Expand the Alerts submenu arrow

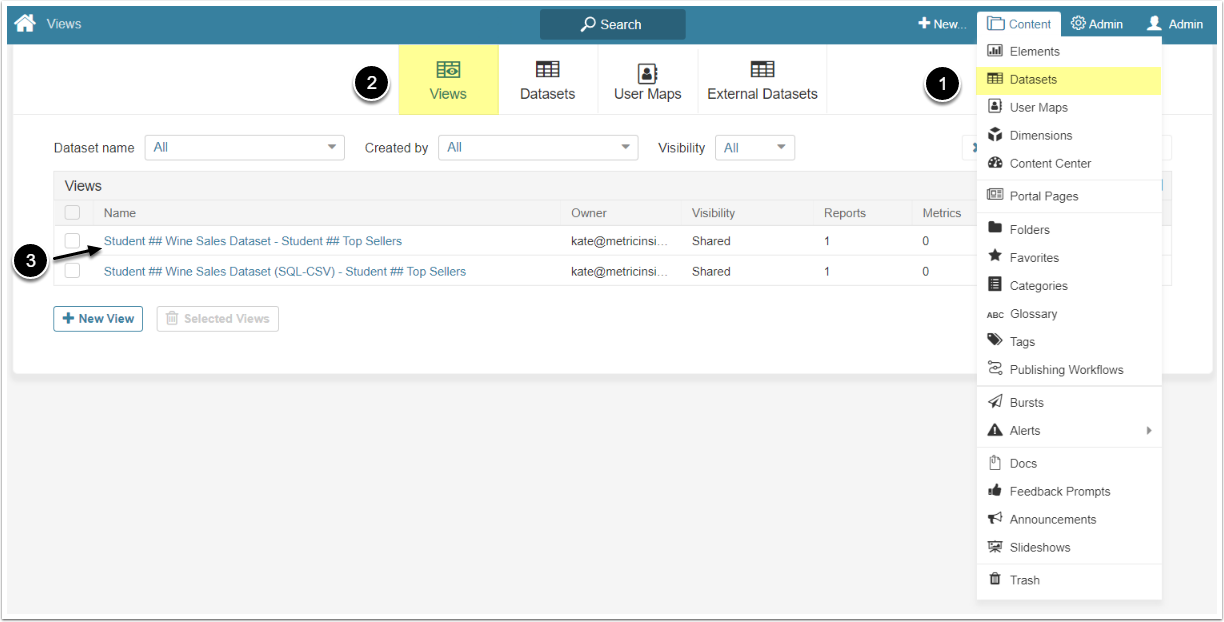[1148, 431]
